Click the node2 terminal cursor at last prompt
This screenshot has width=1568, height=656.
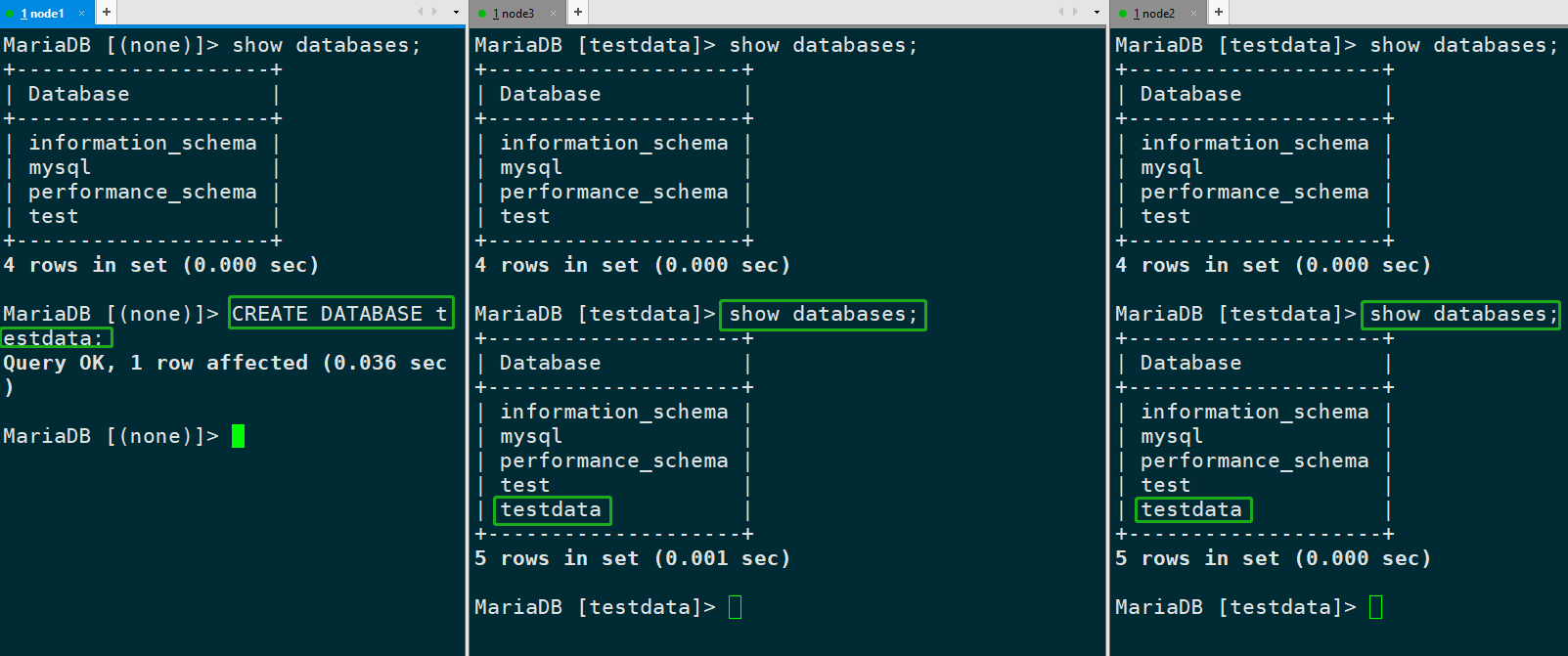point(1376,607)
